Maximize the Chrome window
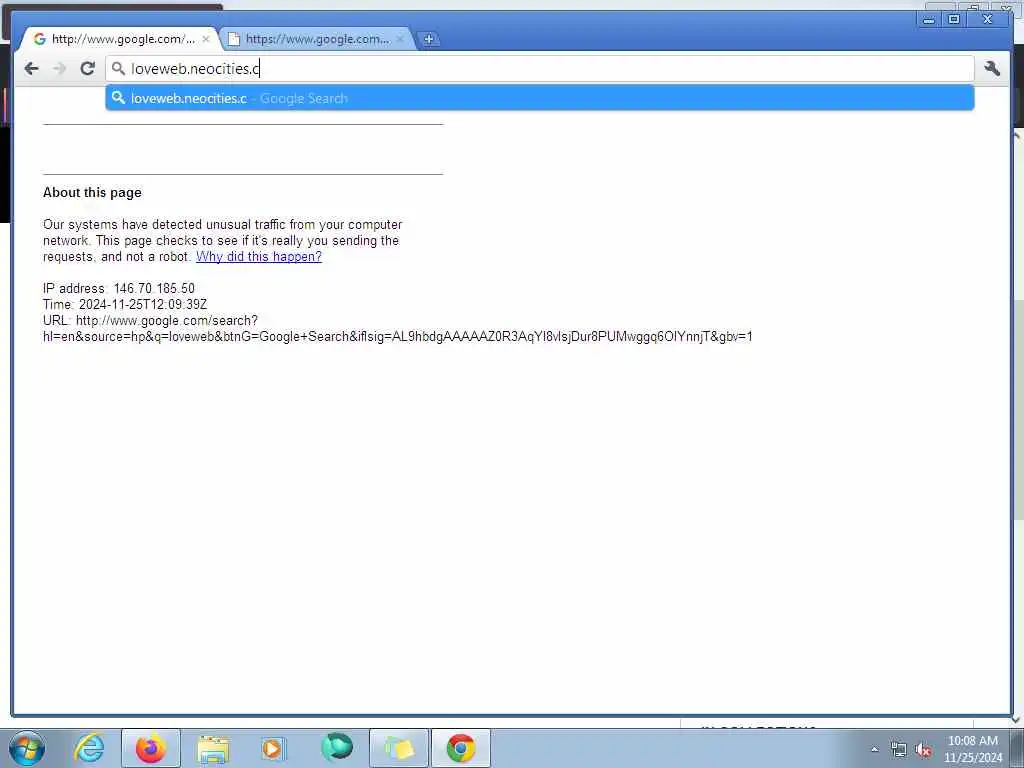The width and height of the screenshot is (1024, 768). click(953, 20)
